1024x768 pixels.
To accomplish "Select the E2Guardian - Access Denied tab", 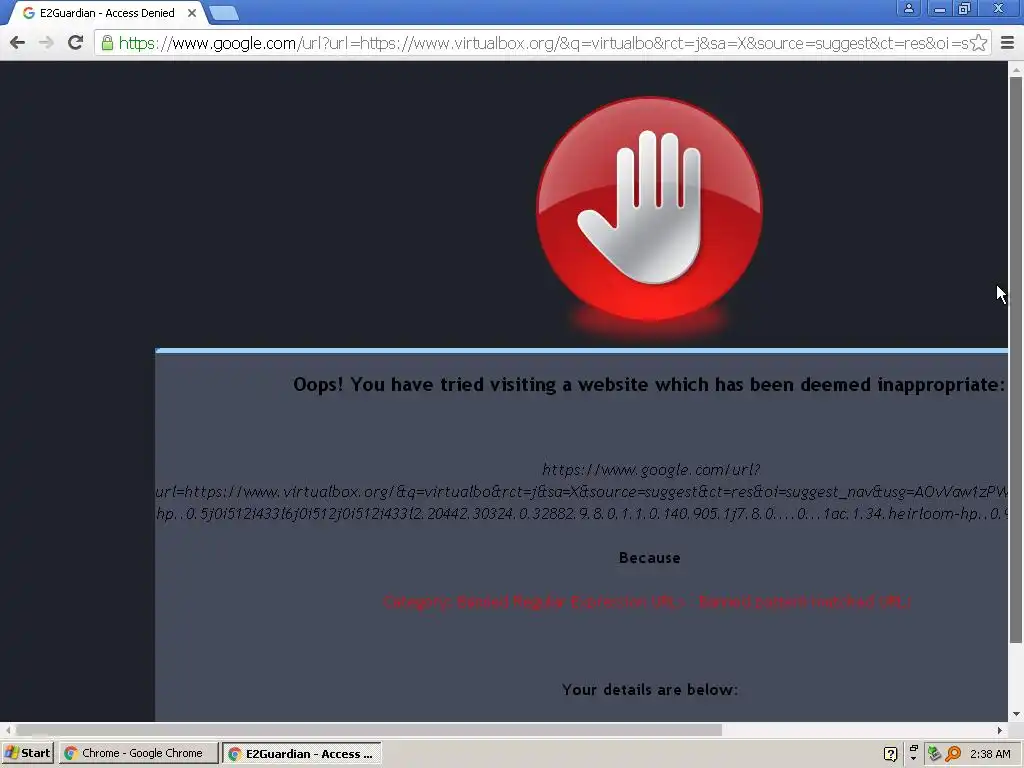I will (x=107, y=13).
